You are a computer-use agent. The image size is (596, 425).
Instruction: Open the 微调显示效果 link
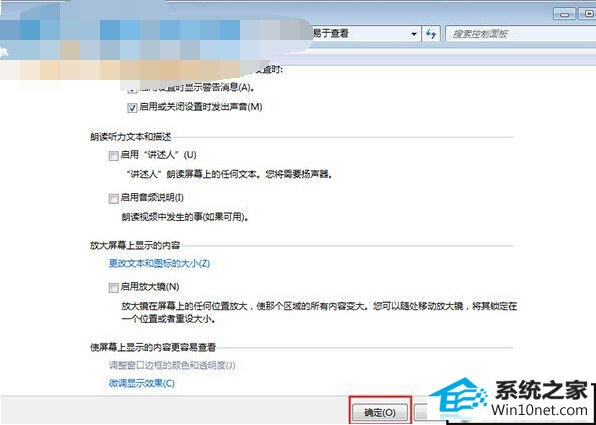pos(142,383)
